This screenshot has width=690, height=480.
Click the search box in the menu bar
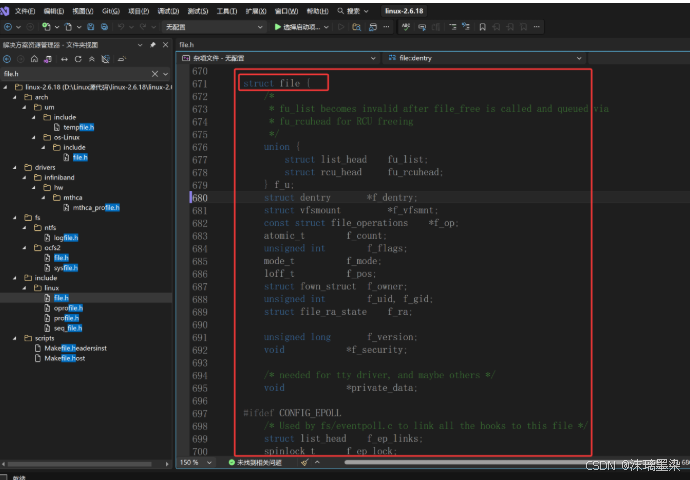click(353, 11)
